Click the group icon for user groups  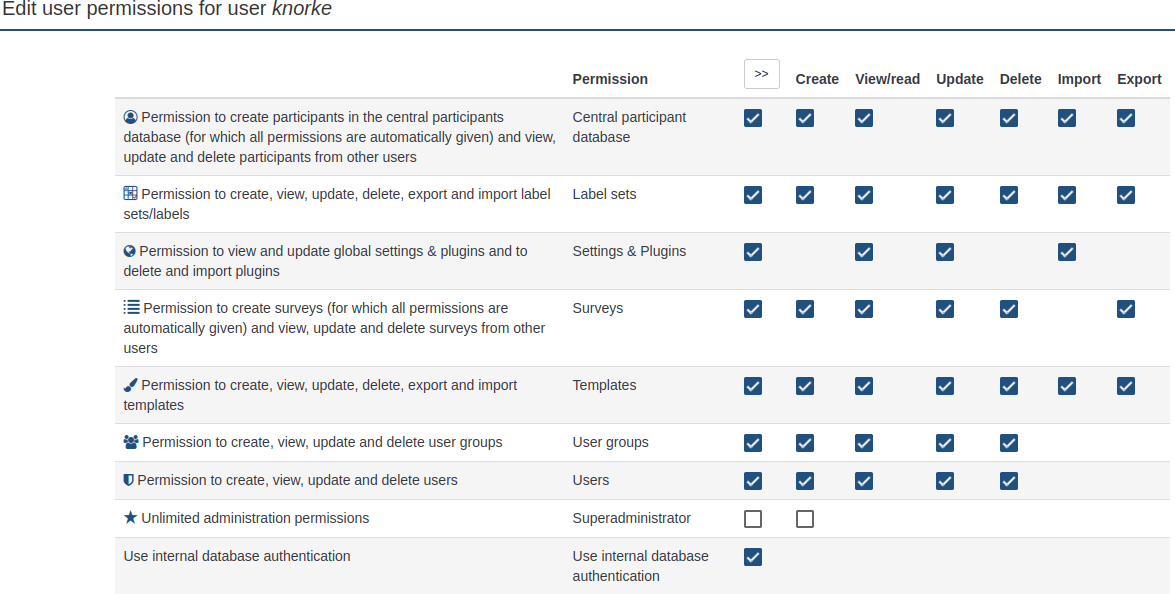pos(131,442)
